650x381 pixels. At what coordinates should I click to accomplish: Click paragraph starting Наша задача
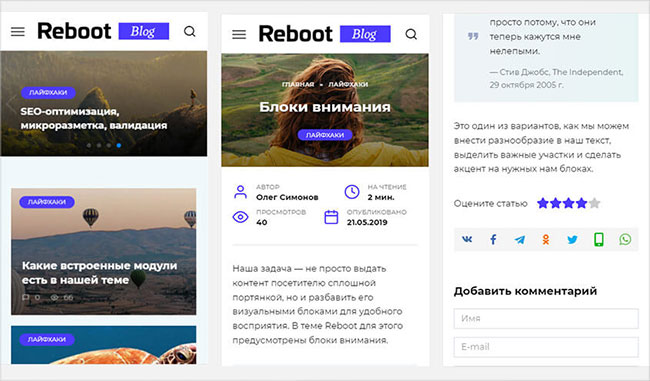pos(318,304)
